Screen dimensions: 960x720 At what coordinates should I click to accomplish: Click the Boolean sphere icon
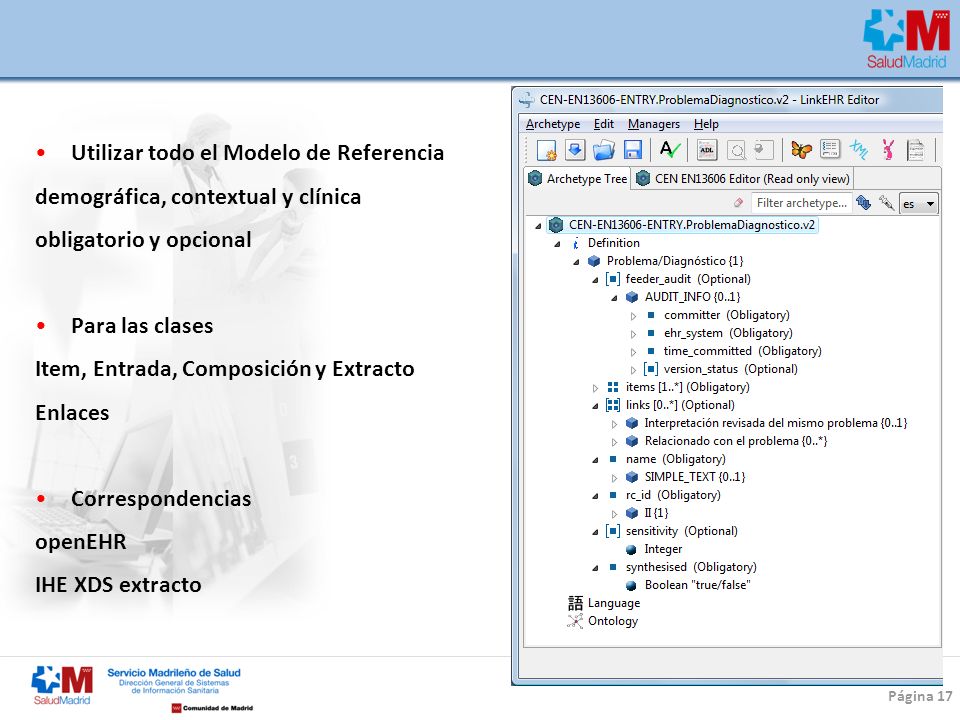coord(631,586)
